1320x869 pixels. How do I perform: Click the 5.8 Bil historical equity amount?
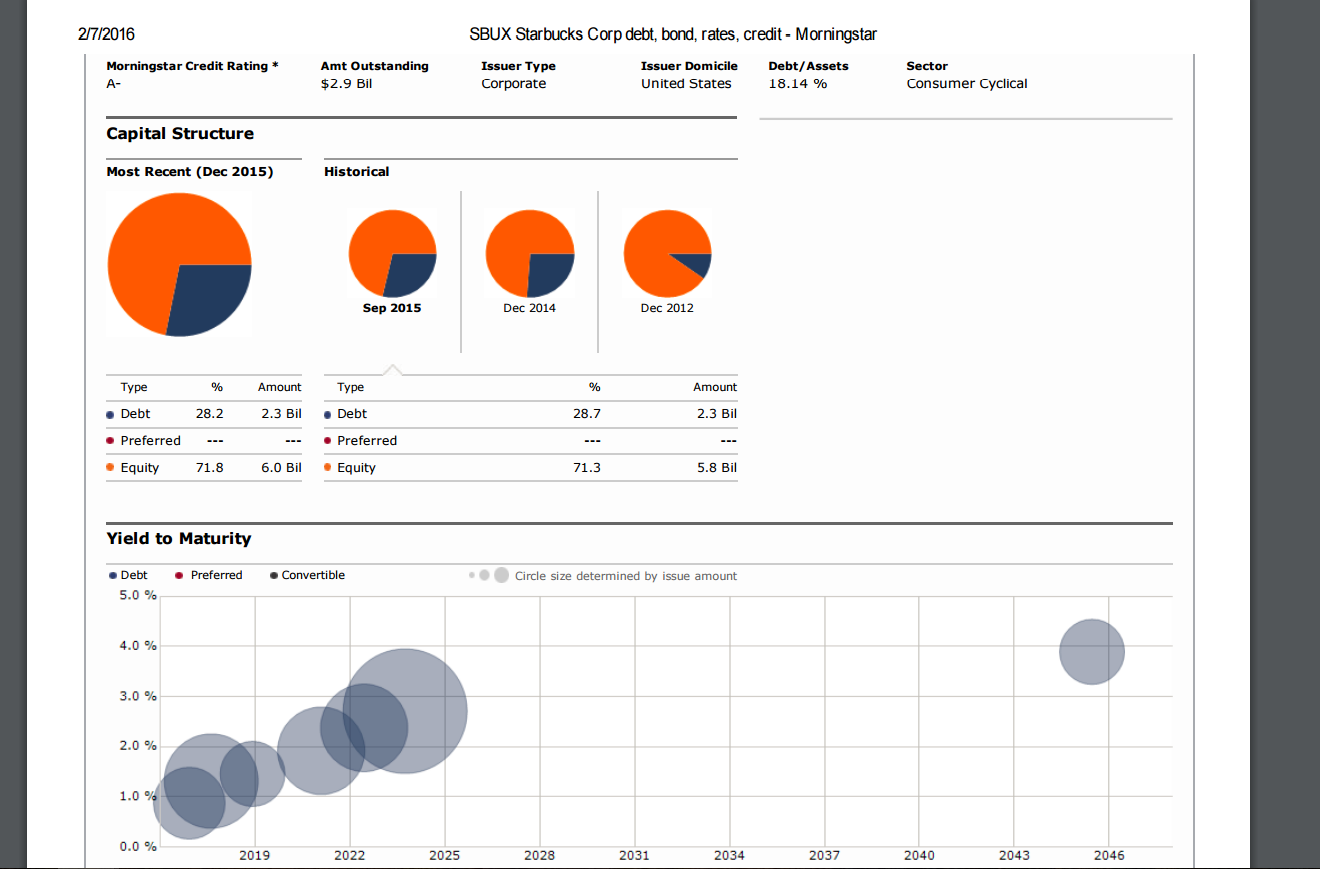pyautogui.click(x=717, y=468)
